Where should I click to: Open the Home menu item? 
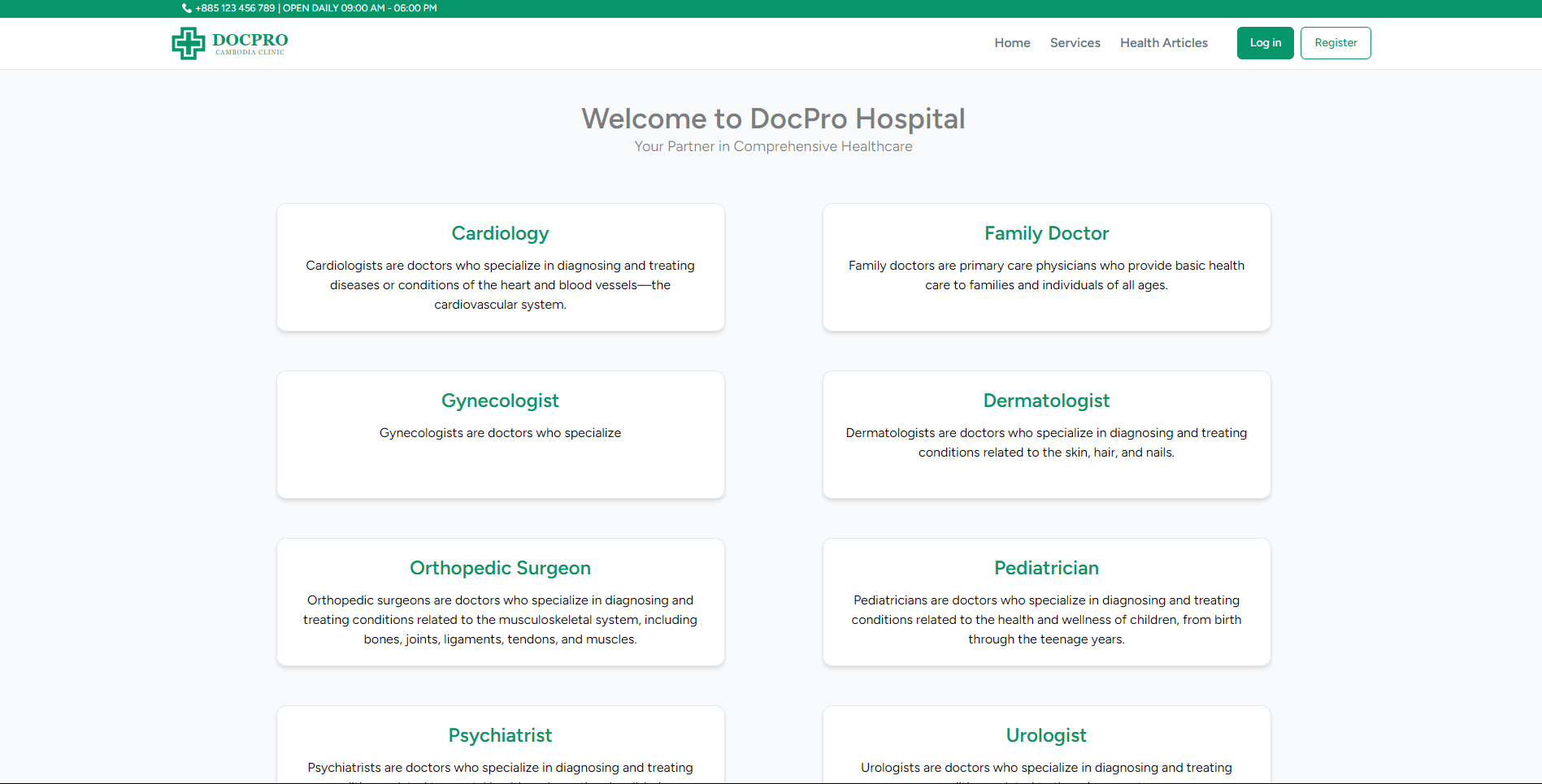(x=1012, y=43)
